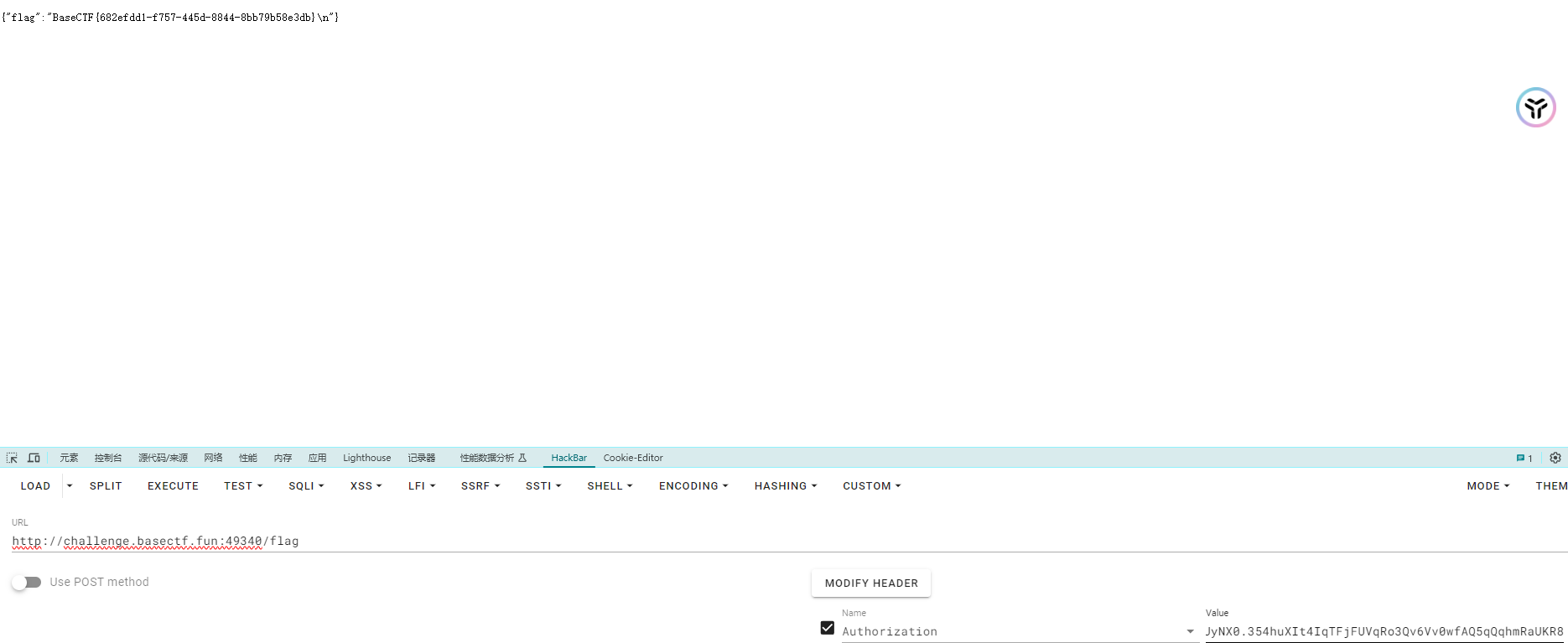Click the MODIFY HEADER button
The width and height of the screenshot is (1568, 643).
pos(871,583)
